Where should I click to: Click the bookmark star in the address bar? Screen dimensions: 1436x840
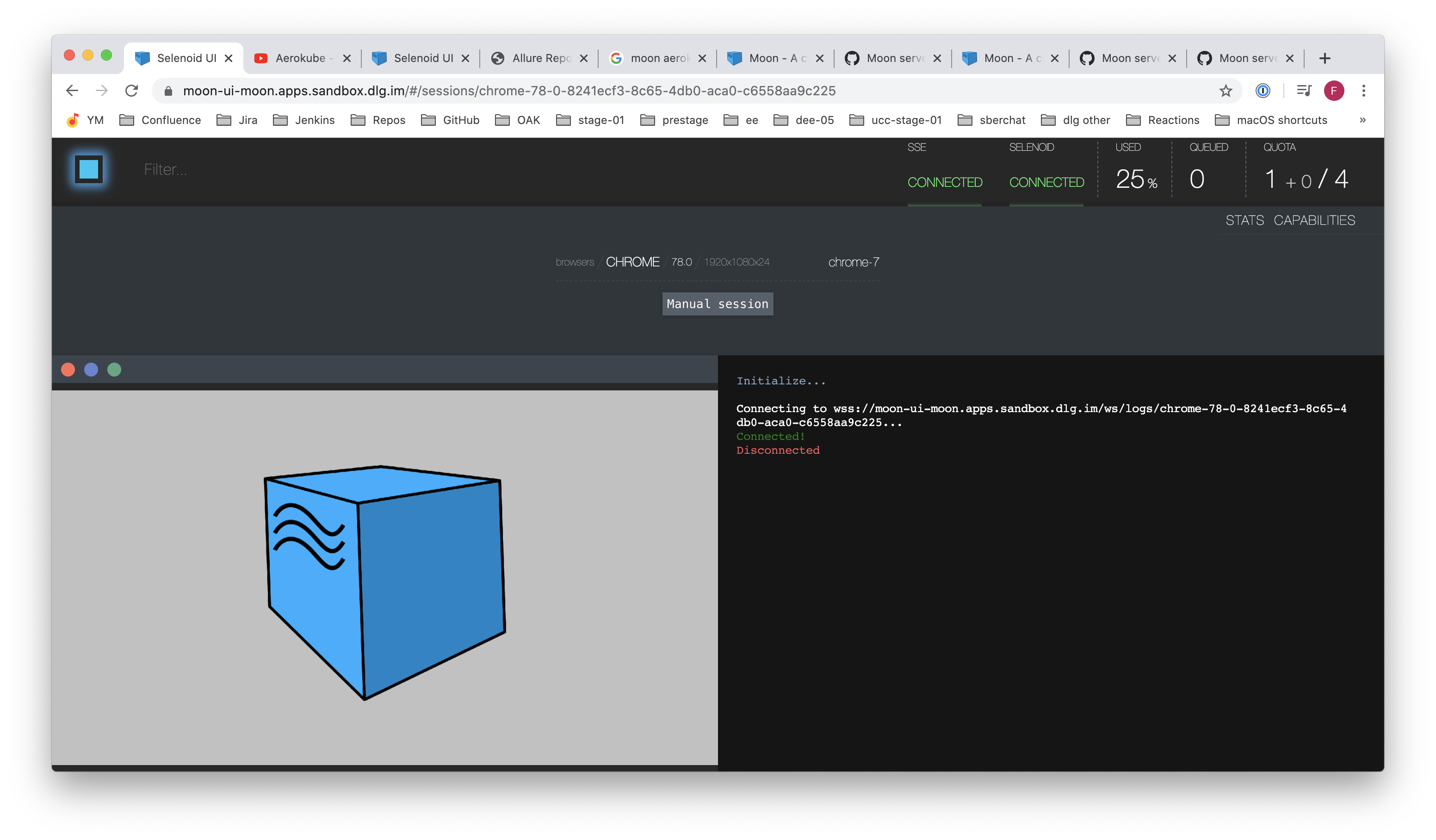coord(1225,91)
